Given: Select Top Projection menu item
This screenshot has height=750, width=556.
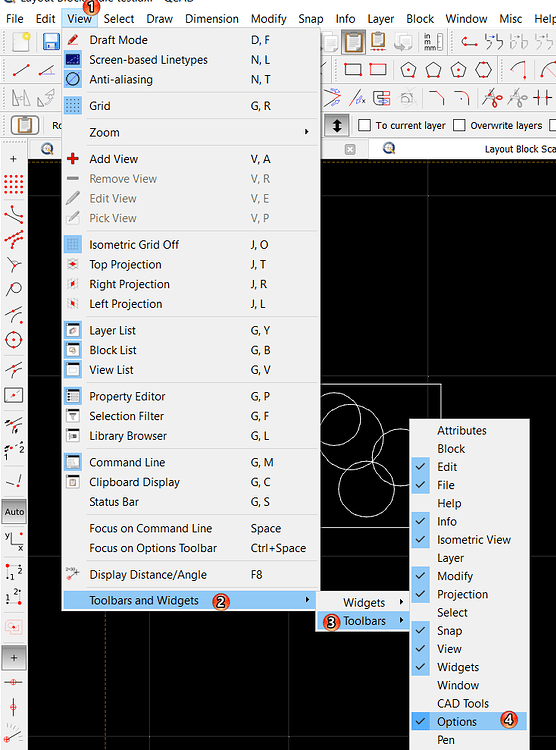Looking at the screenshot, I should pyautogui.click(x=191, y=265).
